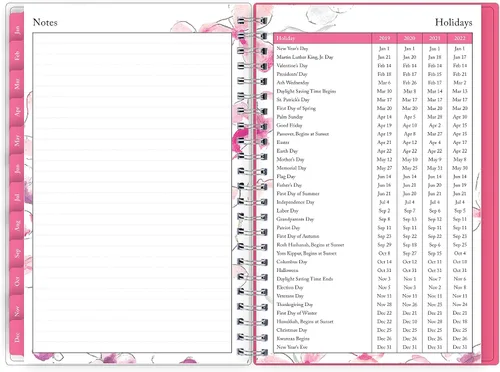This screenshot has height=372, width=500.
Task: Select the Easter row label
Action: tap(283, 142)
